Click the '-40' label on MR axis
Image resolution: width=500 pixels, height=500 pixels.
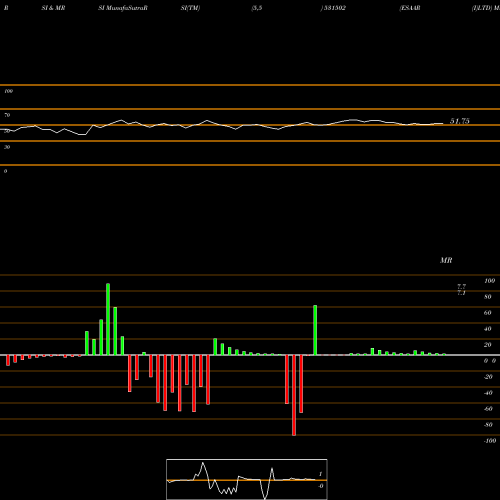488,393
